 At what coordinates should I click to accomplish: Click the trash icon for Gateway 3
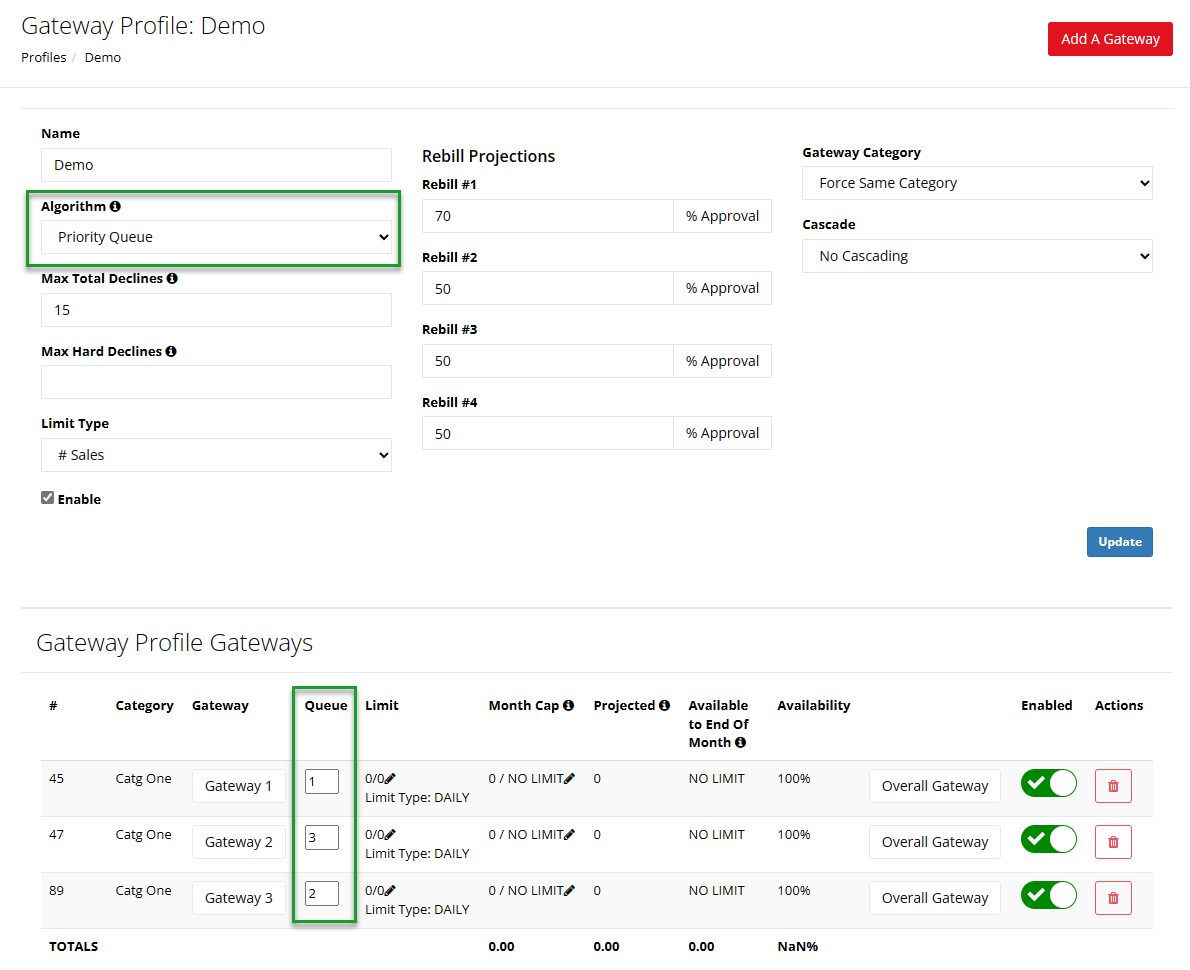point(1113,898)
